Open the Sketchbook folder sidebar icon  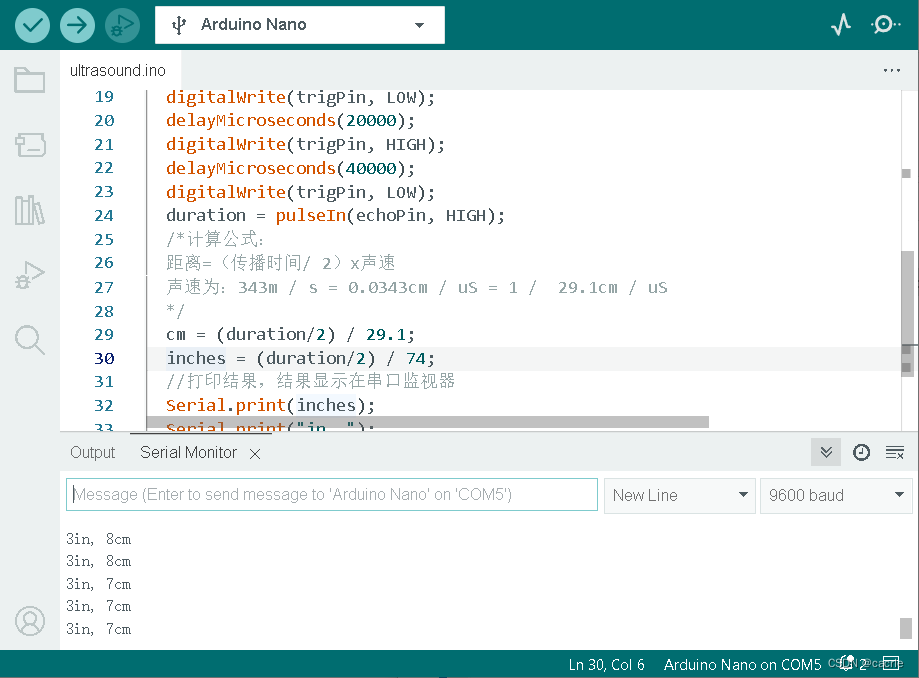coord(30,80)
